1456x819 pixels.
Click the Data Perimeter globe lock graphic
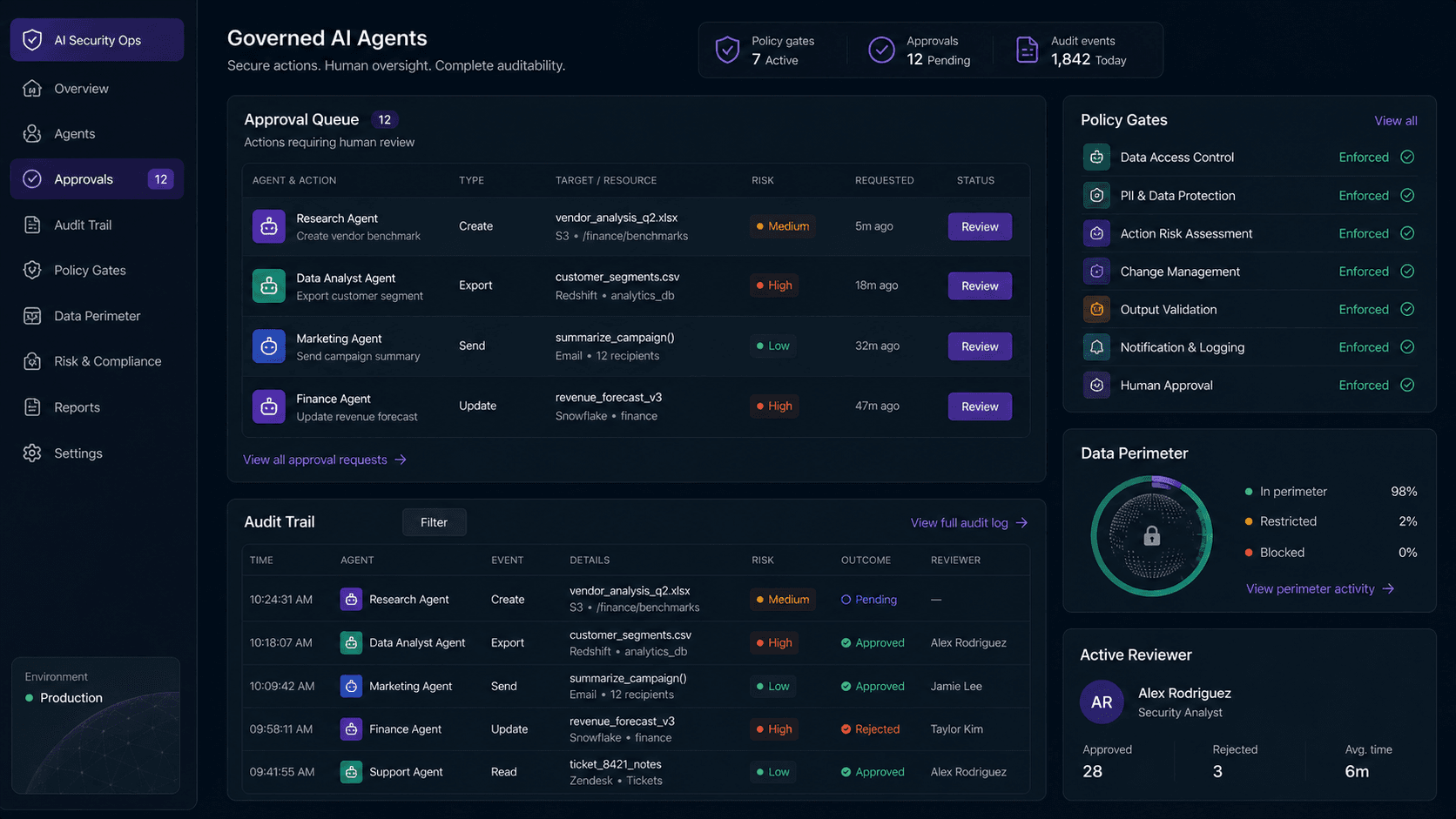click(x=1151, y=536)
